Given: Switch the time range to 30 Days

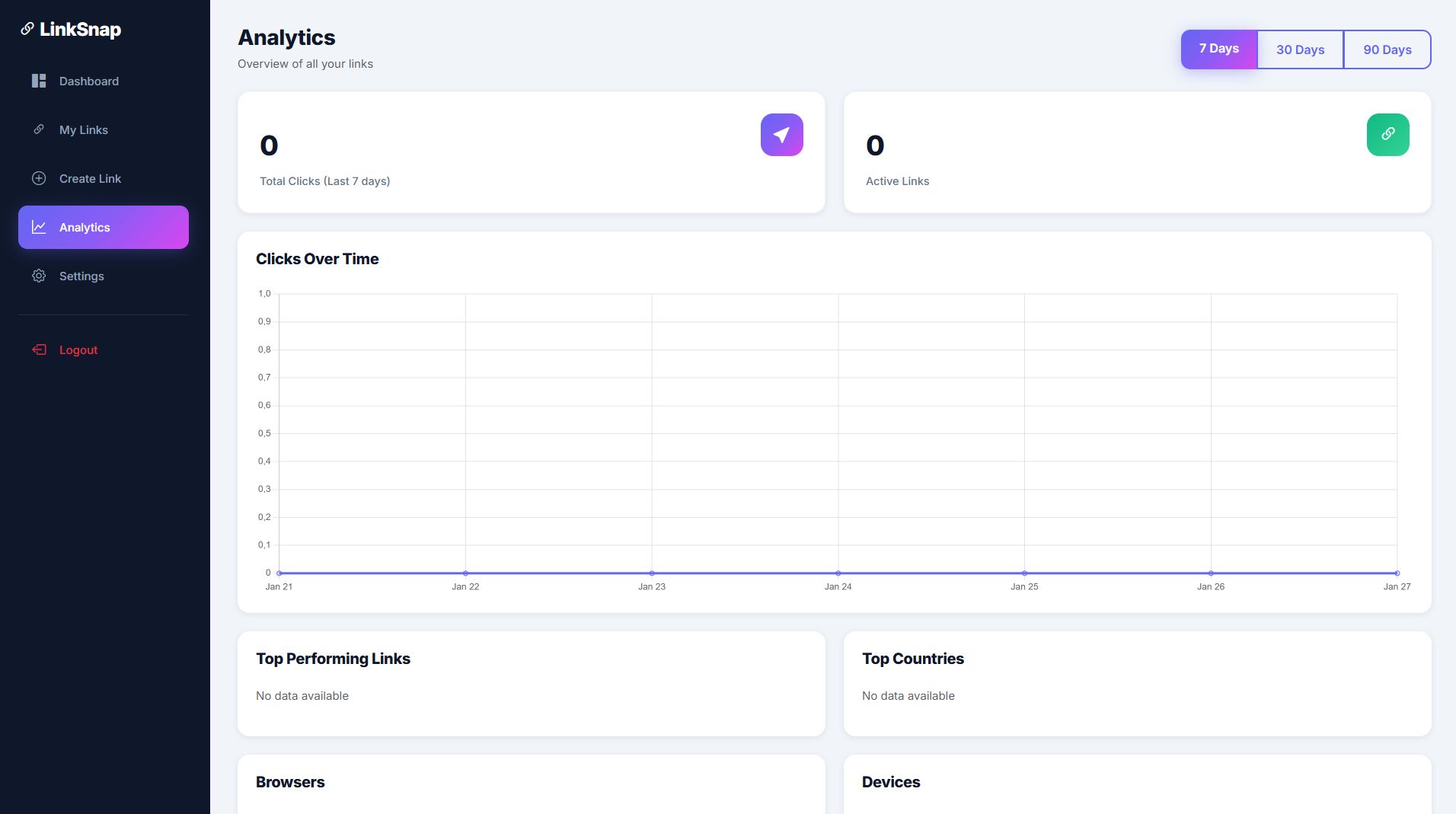Looking at the screenshot, I should pyautogui.click(x=1300, y=49).
